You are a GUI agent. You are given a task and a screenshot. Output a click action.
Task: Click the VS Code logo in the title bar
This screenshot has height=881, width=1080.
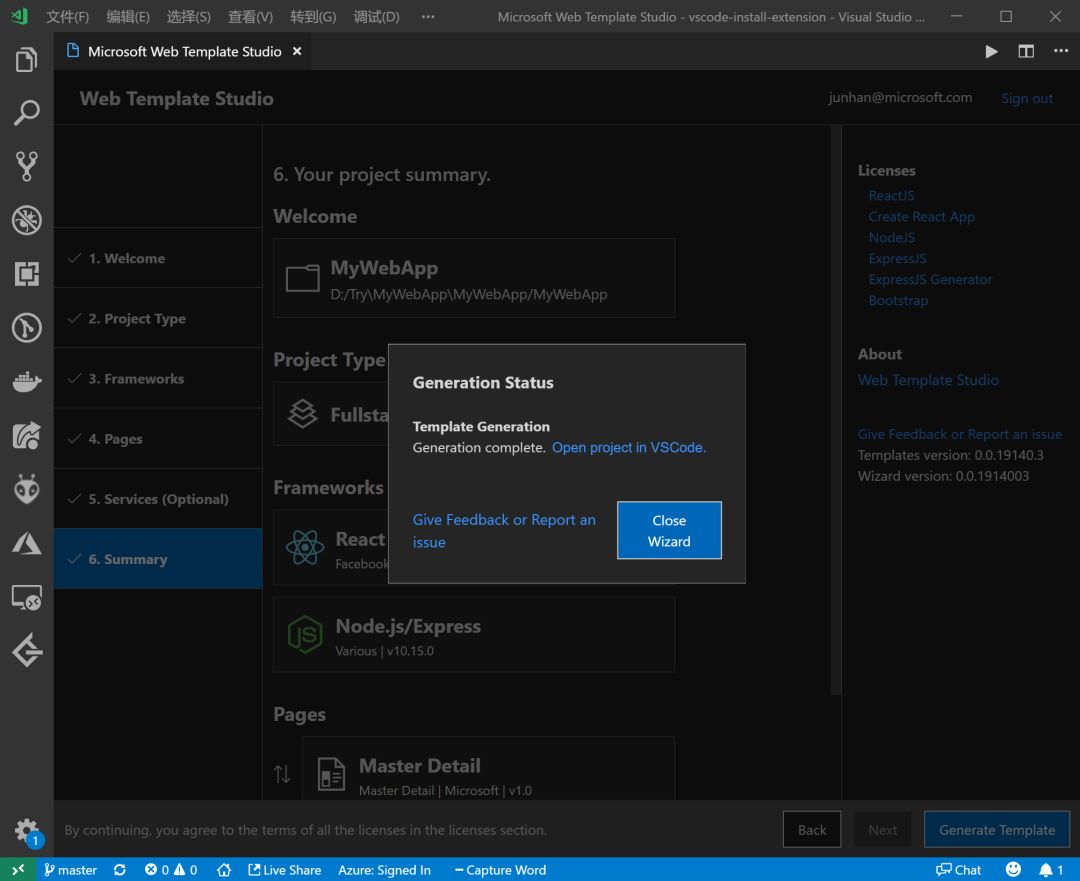[x=19, y=17]
